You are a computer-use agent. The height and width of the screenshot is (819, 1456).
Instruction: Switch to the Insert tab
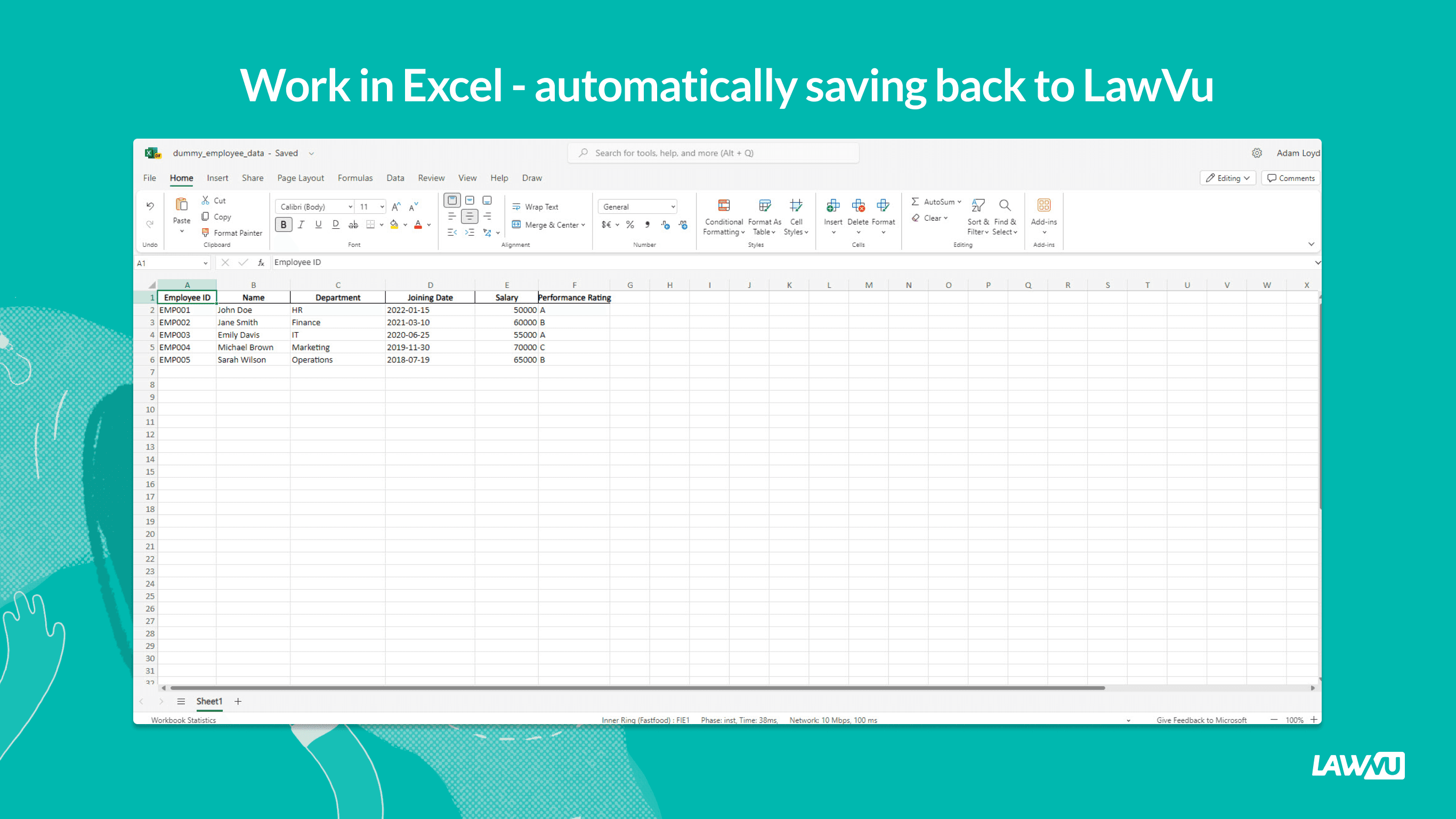(217, 178)
